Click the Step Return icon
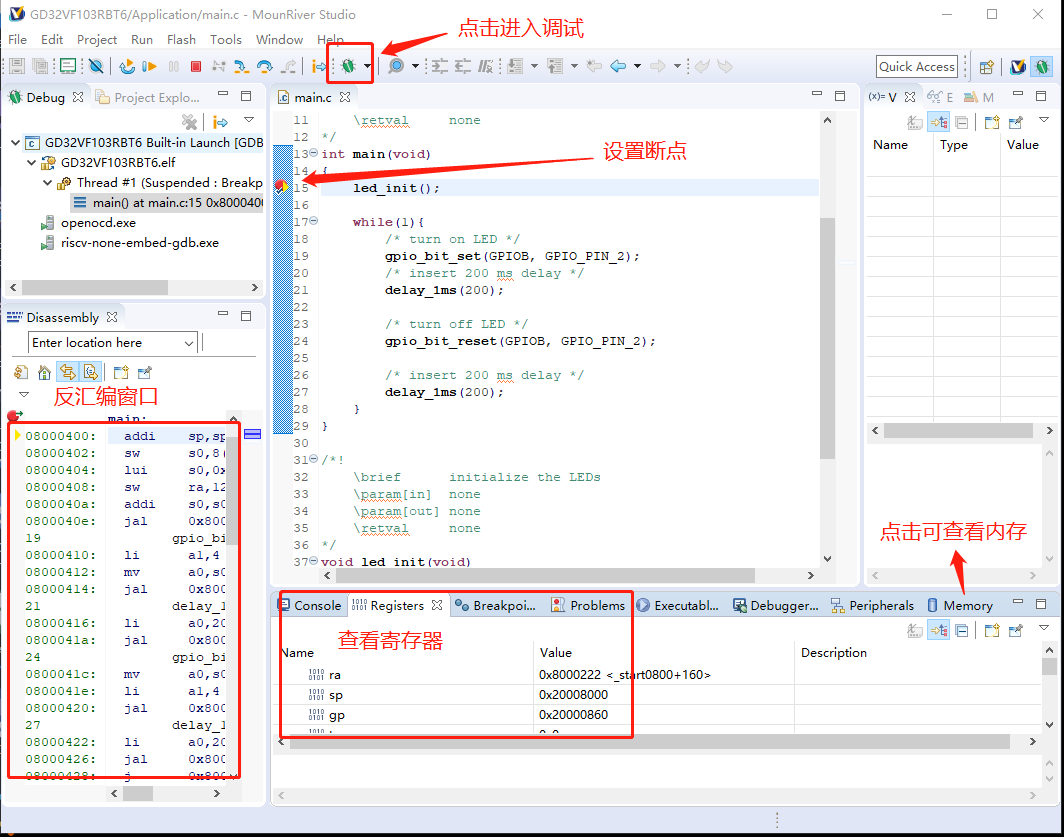Viewport: 1064px width, 837px height. (x=289, y=66)
